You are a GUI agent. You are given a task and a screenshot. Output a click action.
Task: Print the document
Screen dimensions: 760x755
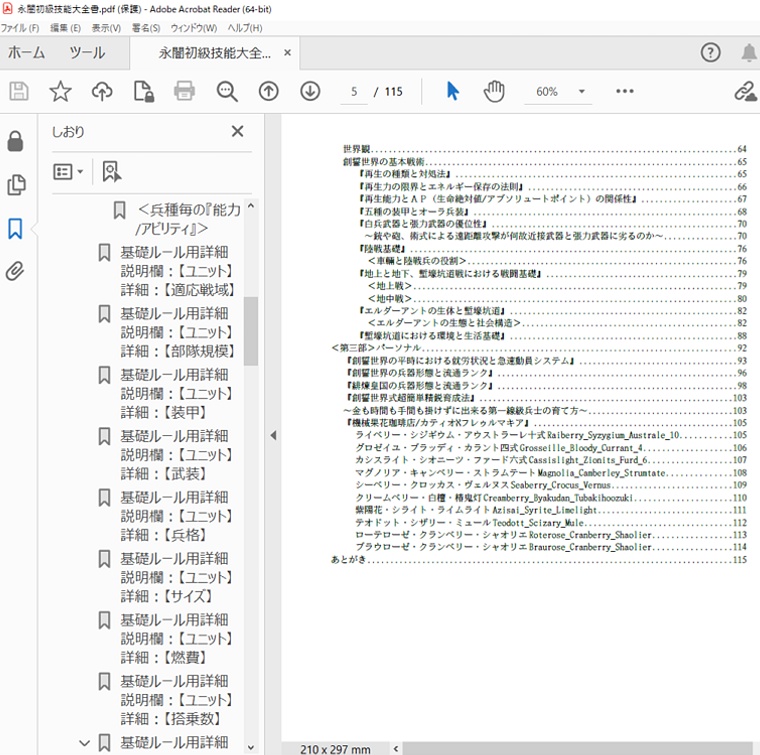click(x=185, y=91)
